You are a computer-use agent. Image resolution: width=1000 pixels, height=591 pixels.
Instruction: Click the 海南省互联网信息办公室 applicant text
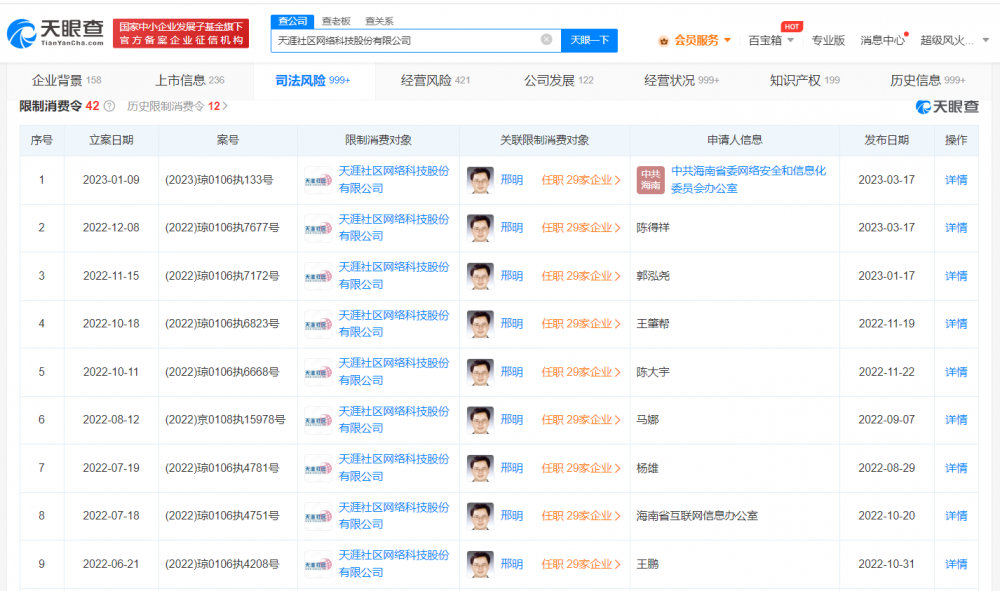pos(697,516)
